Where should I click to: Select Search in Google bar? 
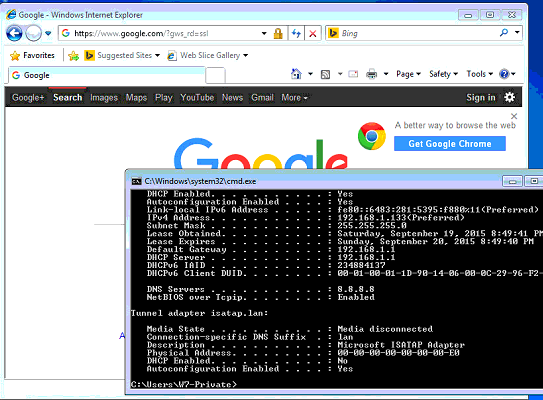(x=68, y=98)
